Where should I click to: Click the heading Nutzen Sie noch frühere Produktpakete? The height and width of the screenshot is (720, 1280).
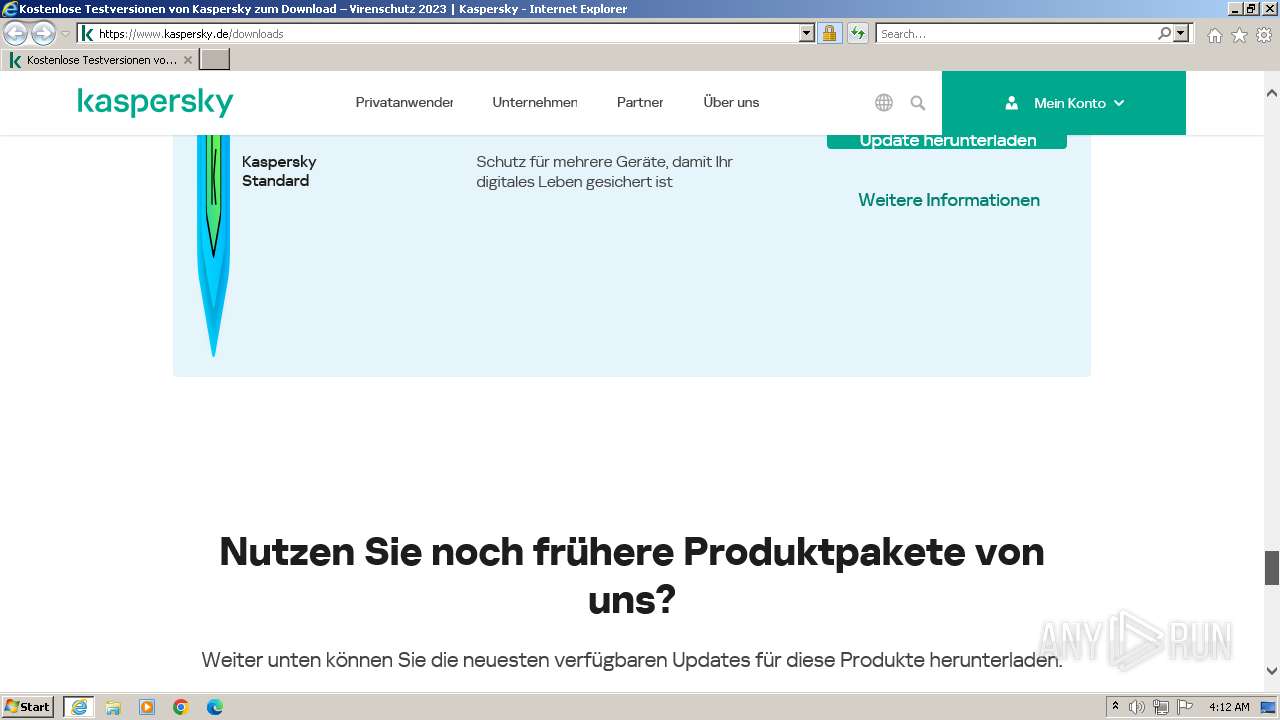point(632,576)
